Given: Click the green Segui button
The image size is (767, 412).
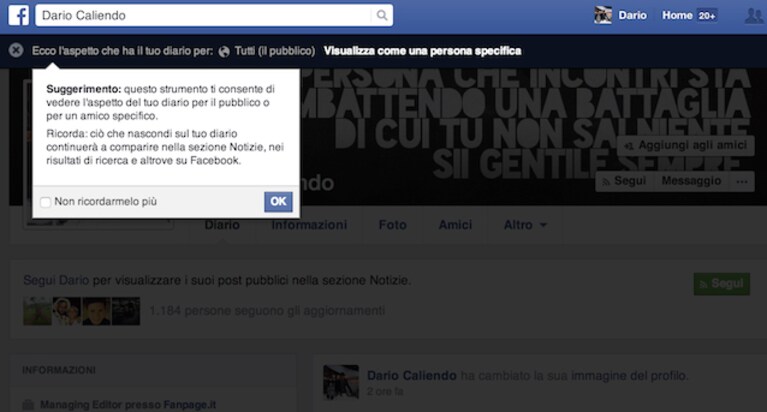Looking at the screenshot, I should [x=722, y=284].
